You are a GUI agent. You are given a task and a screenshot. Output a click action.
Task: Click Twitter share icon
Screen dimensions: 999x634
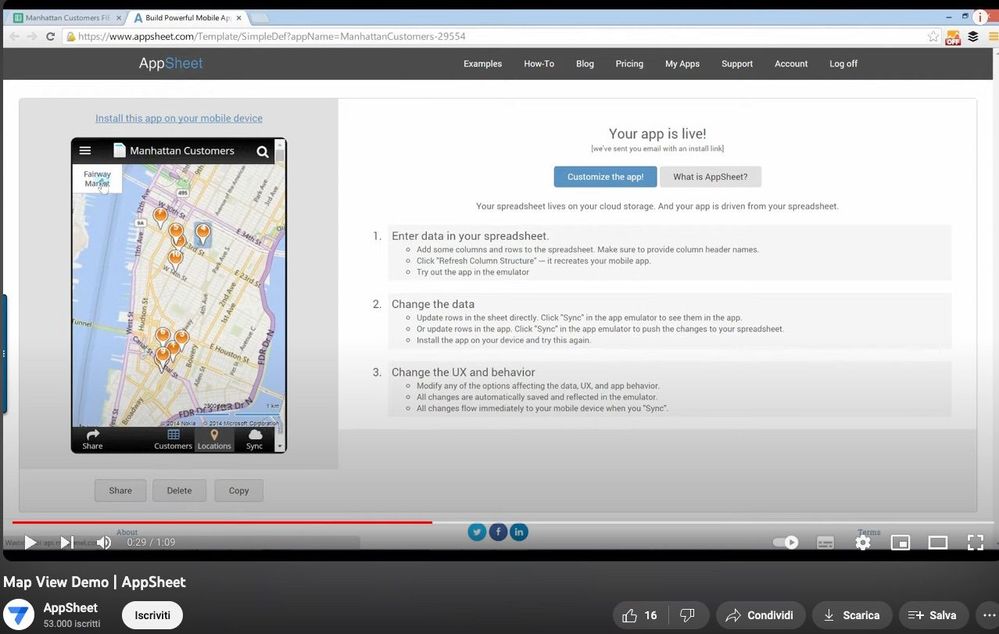pyautogui.click(x=477, y=531)
